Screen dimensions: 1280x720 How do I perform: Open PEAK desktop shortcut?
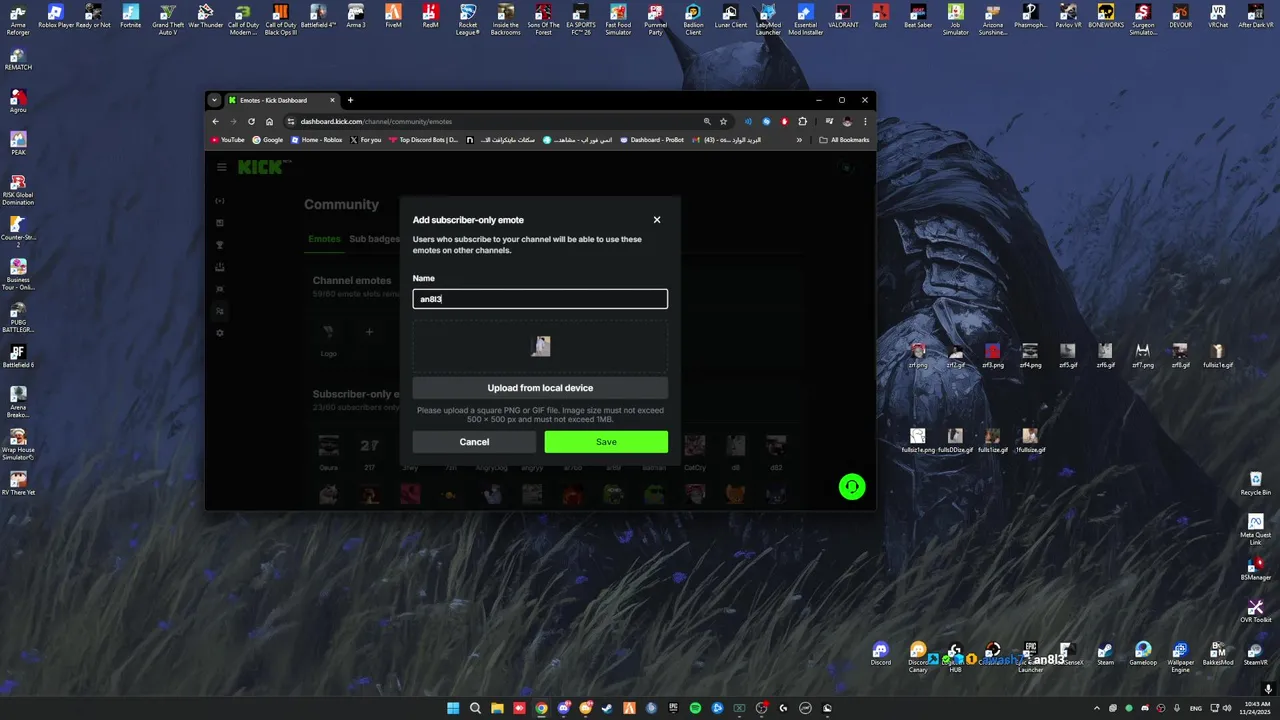tap(18, 143)
